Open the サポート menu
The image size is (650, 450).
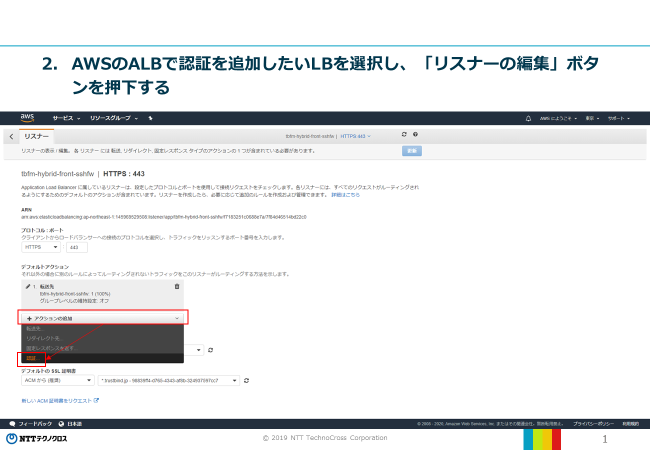(x=618, y=118)
